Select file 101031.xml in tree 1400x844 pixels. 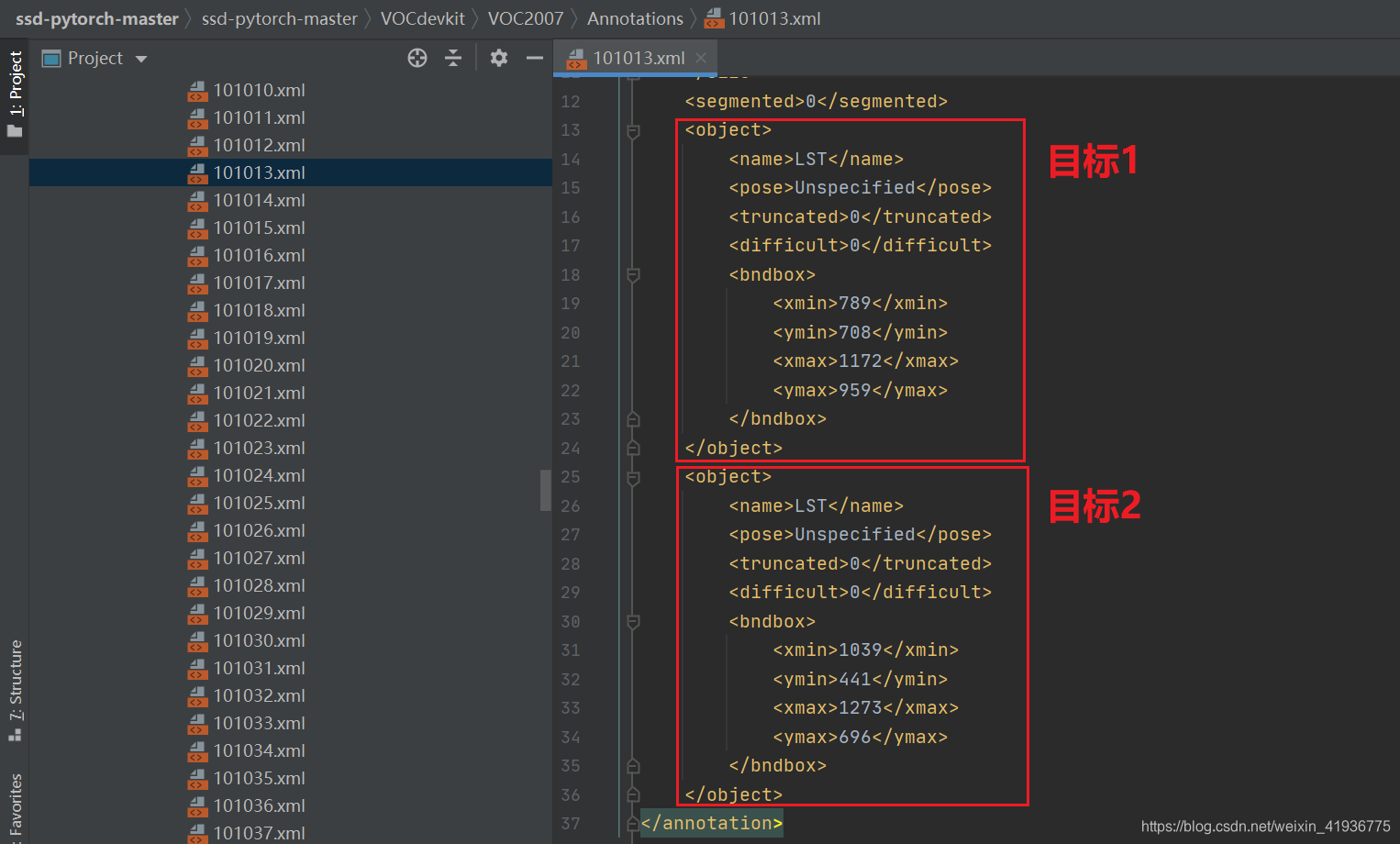[259, 668]
